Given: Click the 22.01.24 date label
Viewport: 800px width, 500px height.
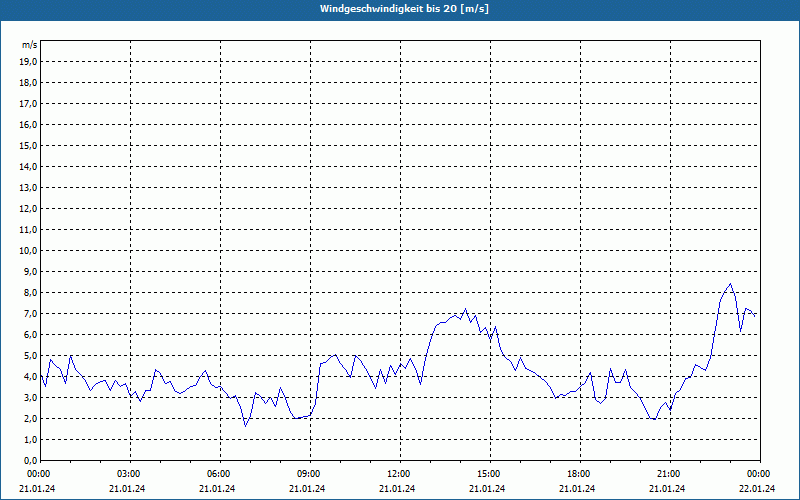Looking at the screenshot, I should click(x=757, y=488).
